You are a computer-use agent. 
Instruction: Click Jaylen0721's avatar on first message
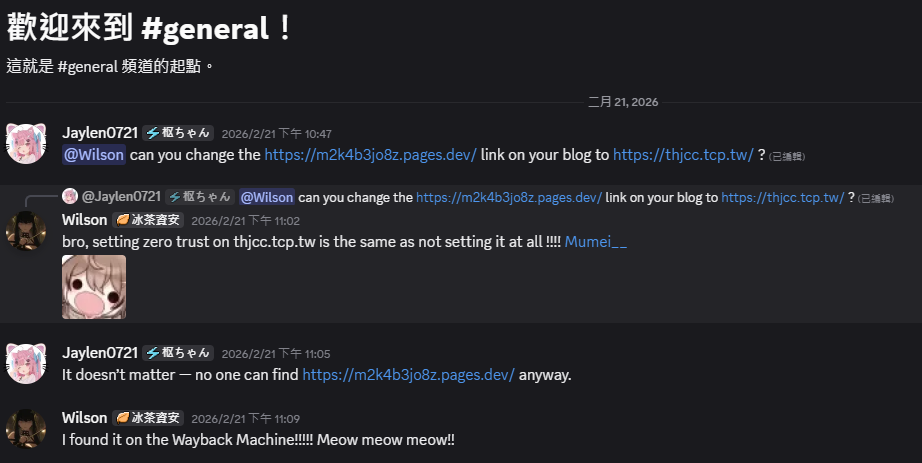click(26, 144)
